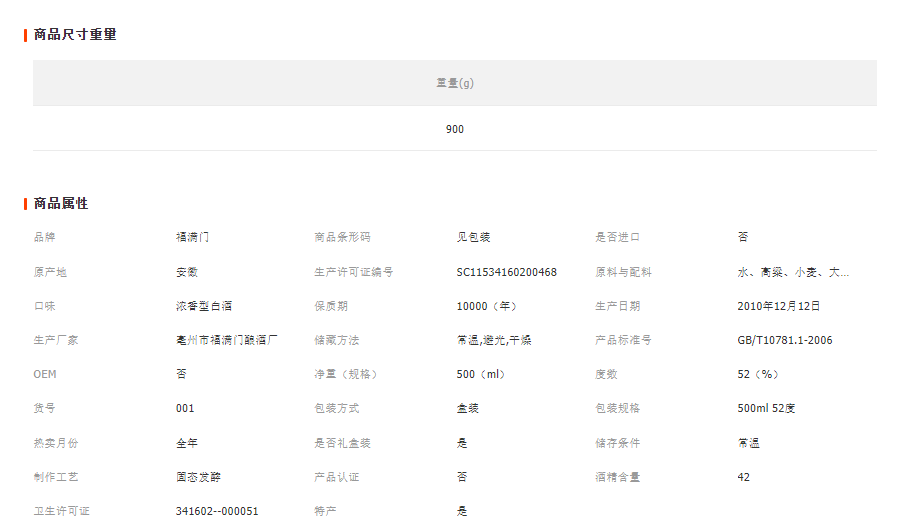Click shelf life value 10000 (年)
The height and width of the screenshot is (522, 903).
[x=487, y=306]
